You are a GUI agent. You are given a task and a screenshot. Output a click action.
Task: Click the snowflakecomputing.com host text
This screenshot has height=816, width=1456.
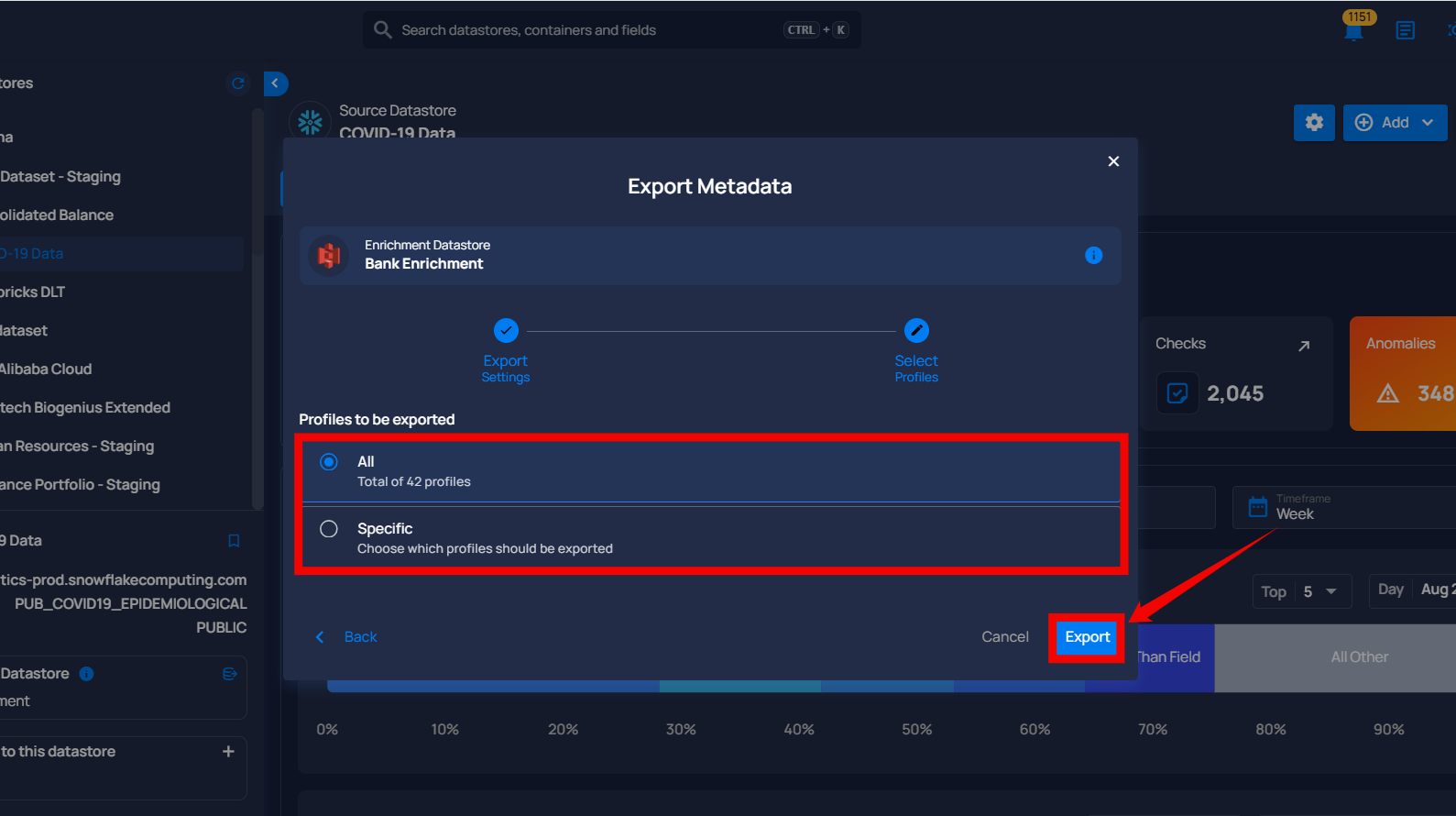click(124, 580)
